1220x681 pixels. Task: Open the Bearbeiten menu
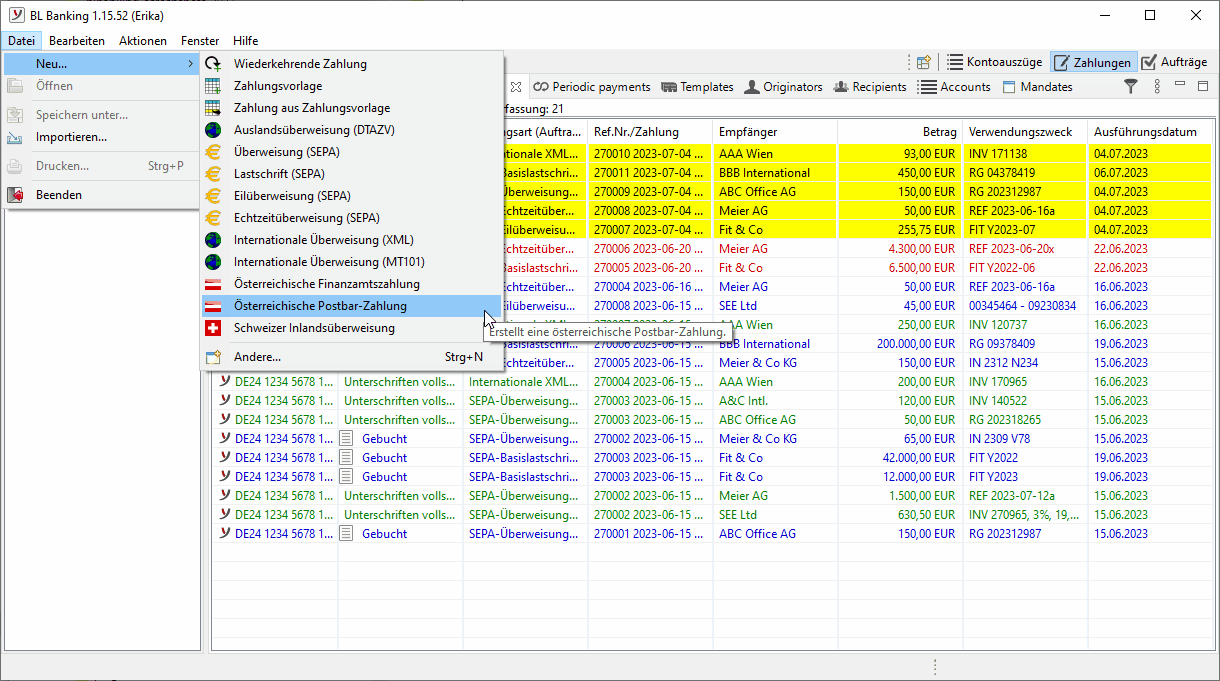pos(77,41)
